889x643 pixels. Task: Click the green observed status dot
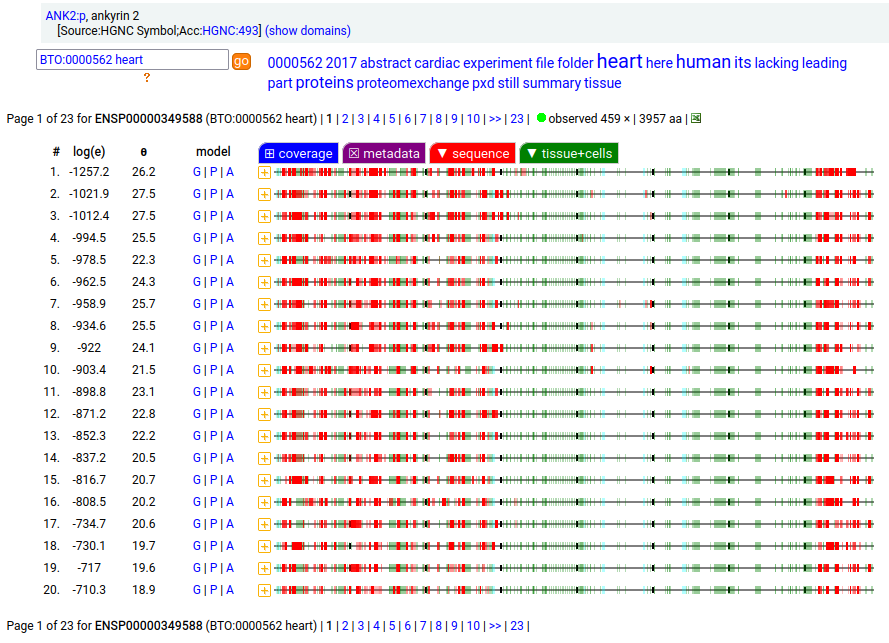click(x=541, y=118)
